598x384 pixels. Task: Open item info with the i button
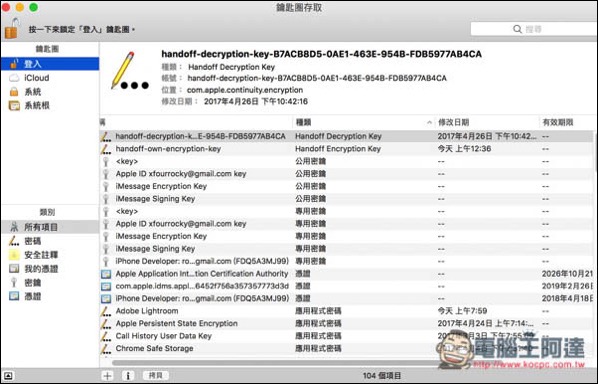click(128, 376)
